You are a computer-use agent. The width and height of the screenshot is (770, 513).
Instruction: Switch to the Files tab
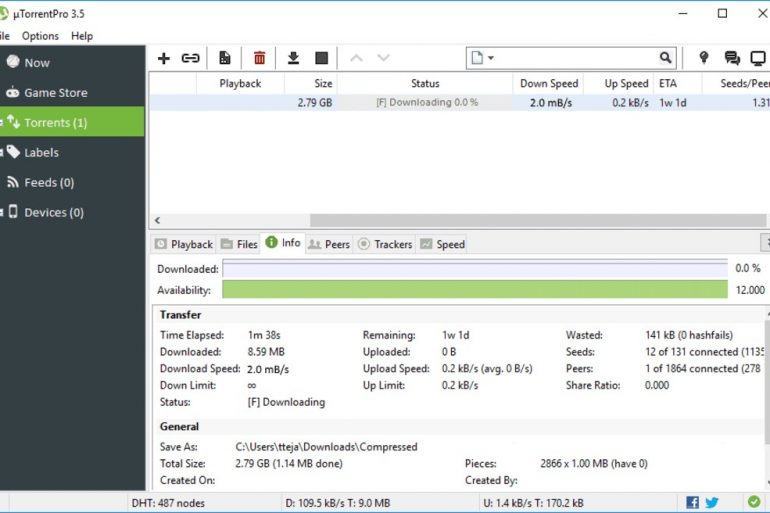[239, 244]
